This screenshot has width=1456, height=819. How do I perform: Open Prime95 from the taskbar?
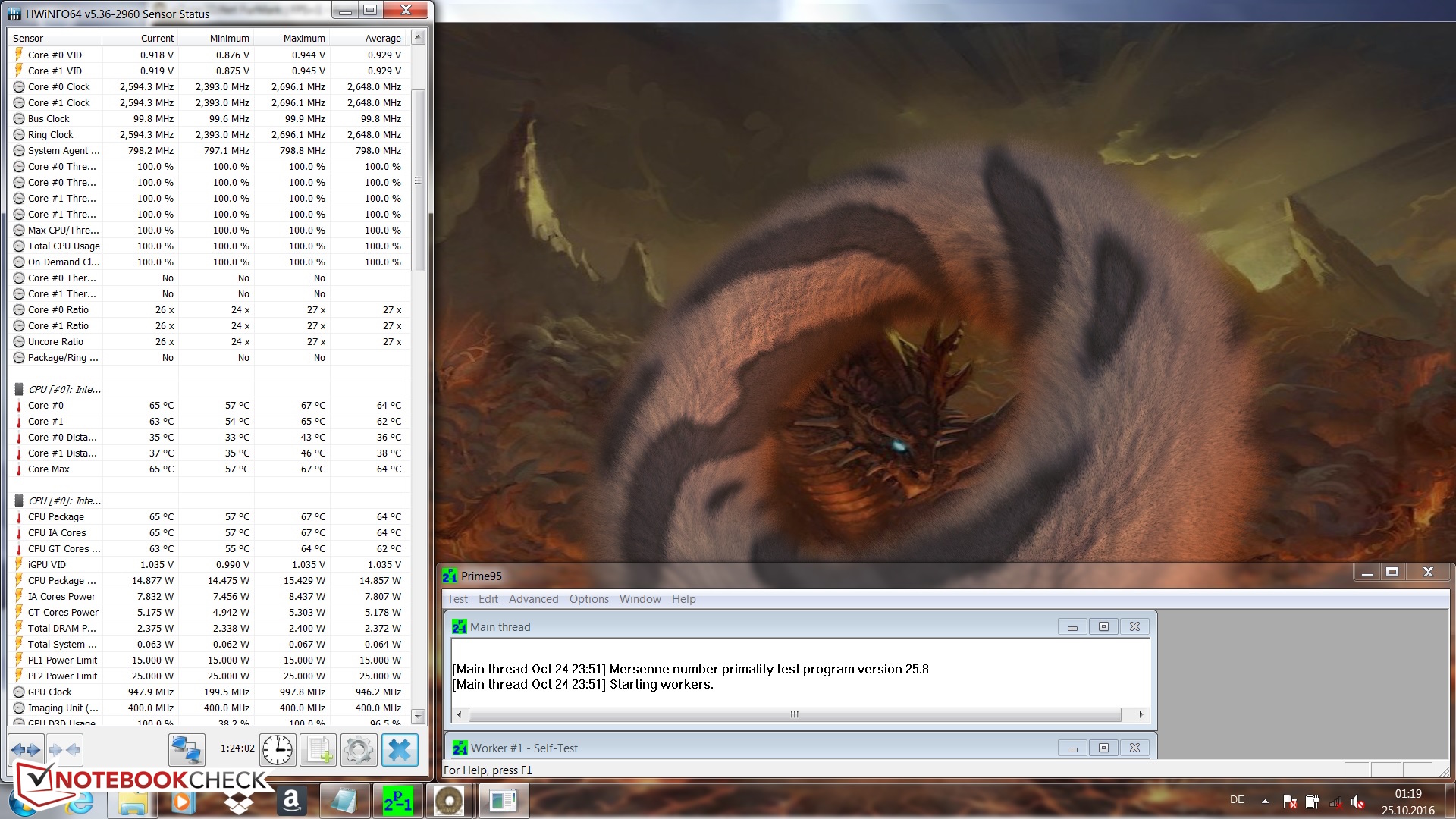(398, 801)
